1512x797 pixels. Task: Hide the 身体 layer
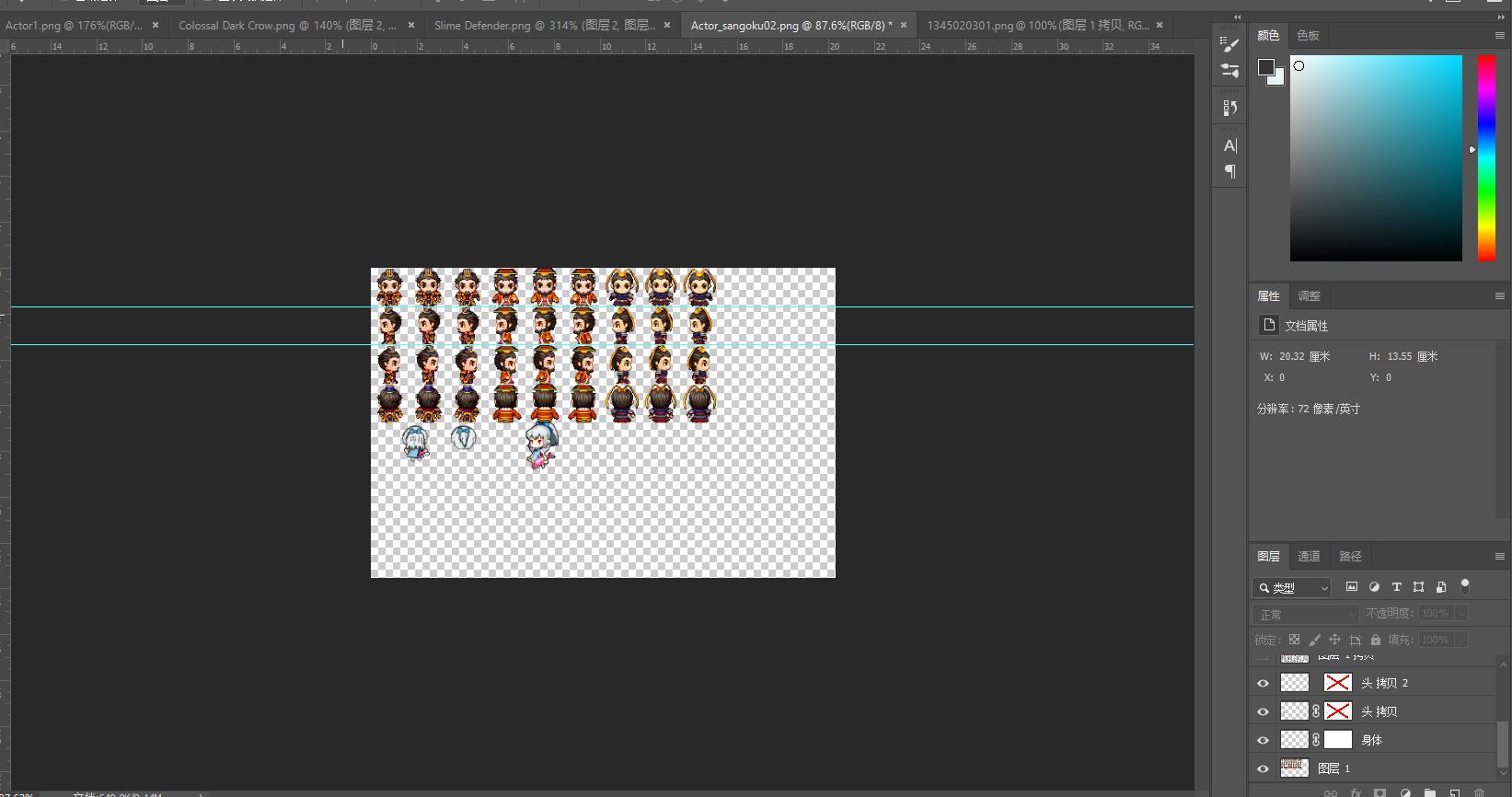click(x=1263, y=740)
